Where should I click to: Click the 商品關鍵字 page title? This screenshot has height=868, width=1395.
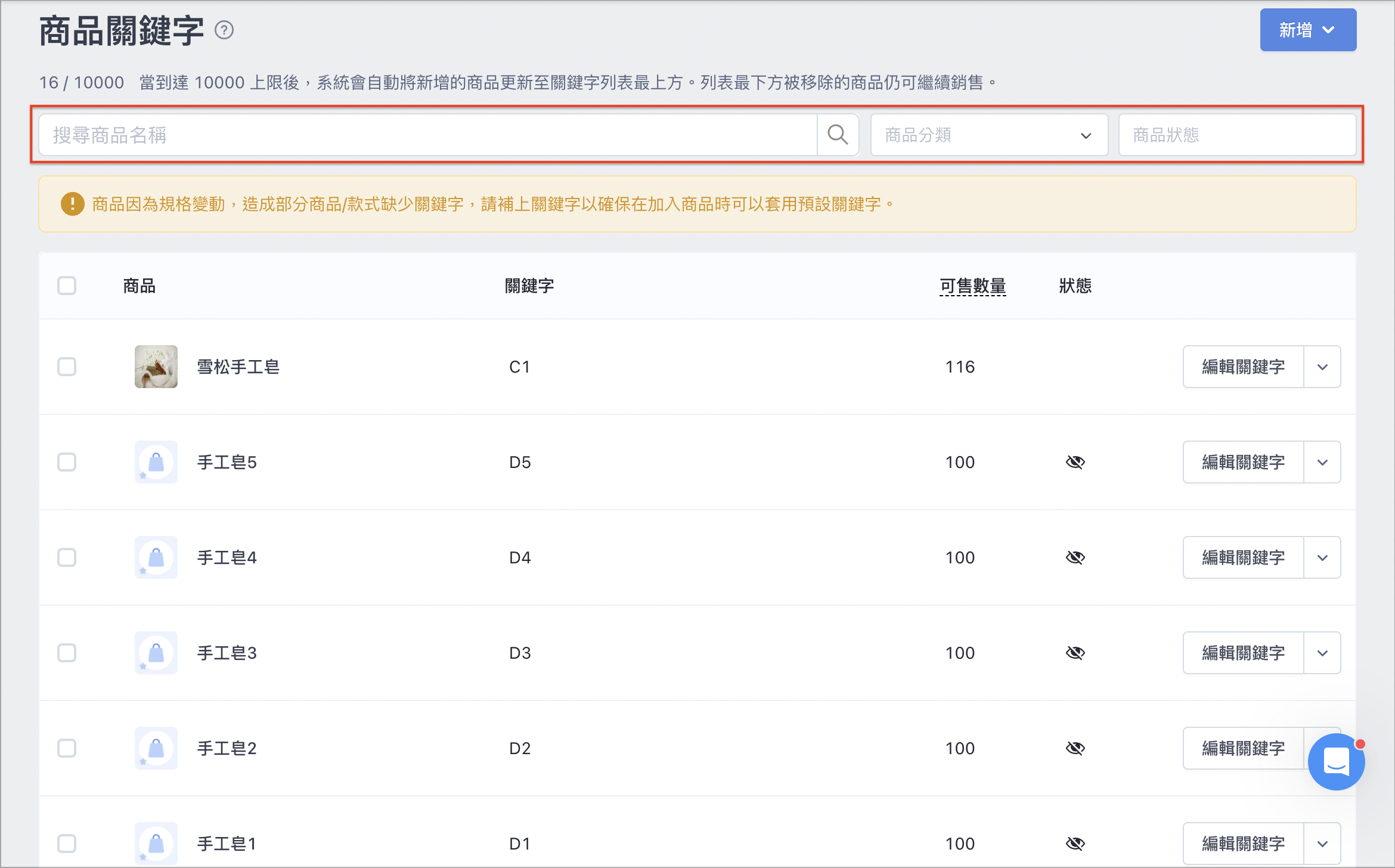click(x=122, y=31)
